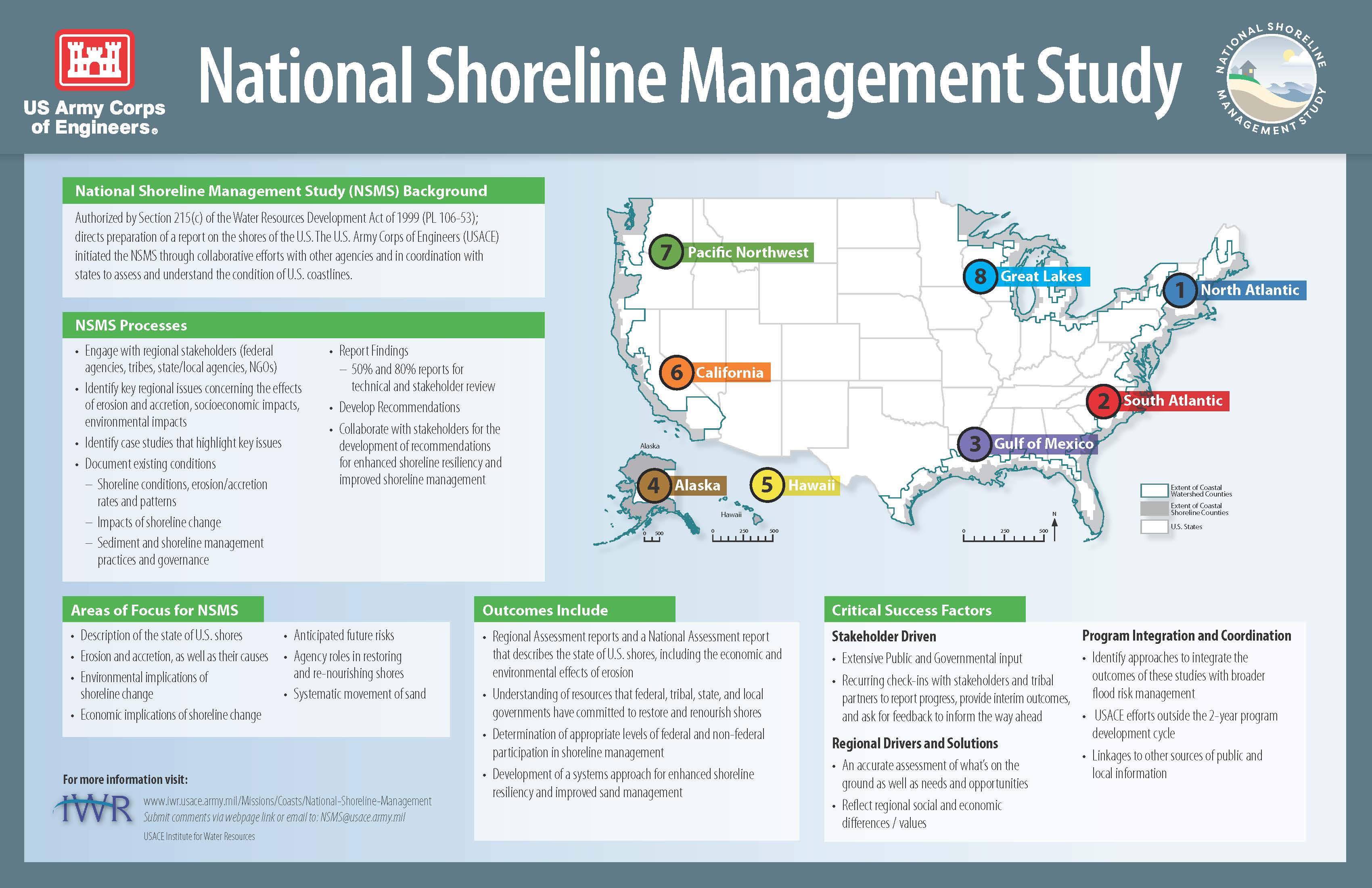Select region marker 4 circle
Viewport: 1372px width, 888px height.
[x=654, y=485]
